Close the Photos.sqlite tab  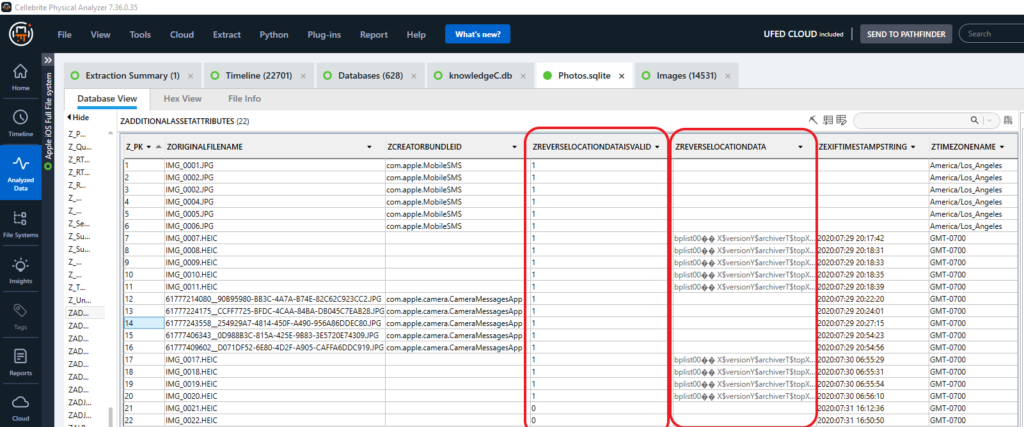(622, 76)
